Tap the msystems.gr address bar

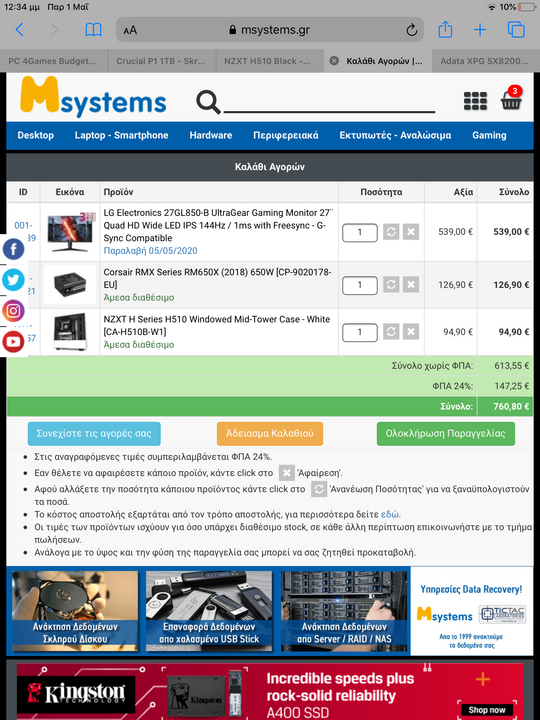pyautogui.click(x=270, y=30)
